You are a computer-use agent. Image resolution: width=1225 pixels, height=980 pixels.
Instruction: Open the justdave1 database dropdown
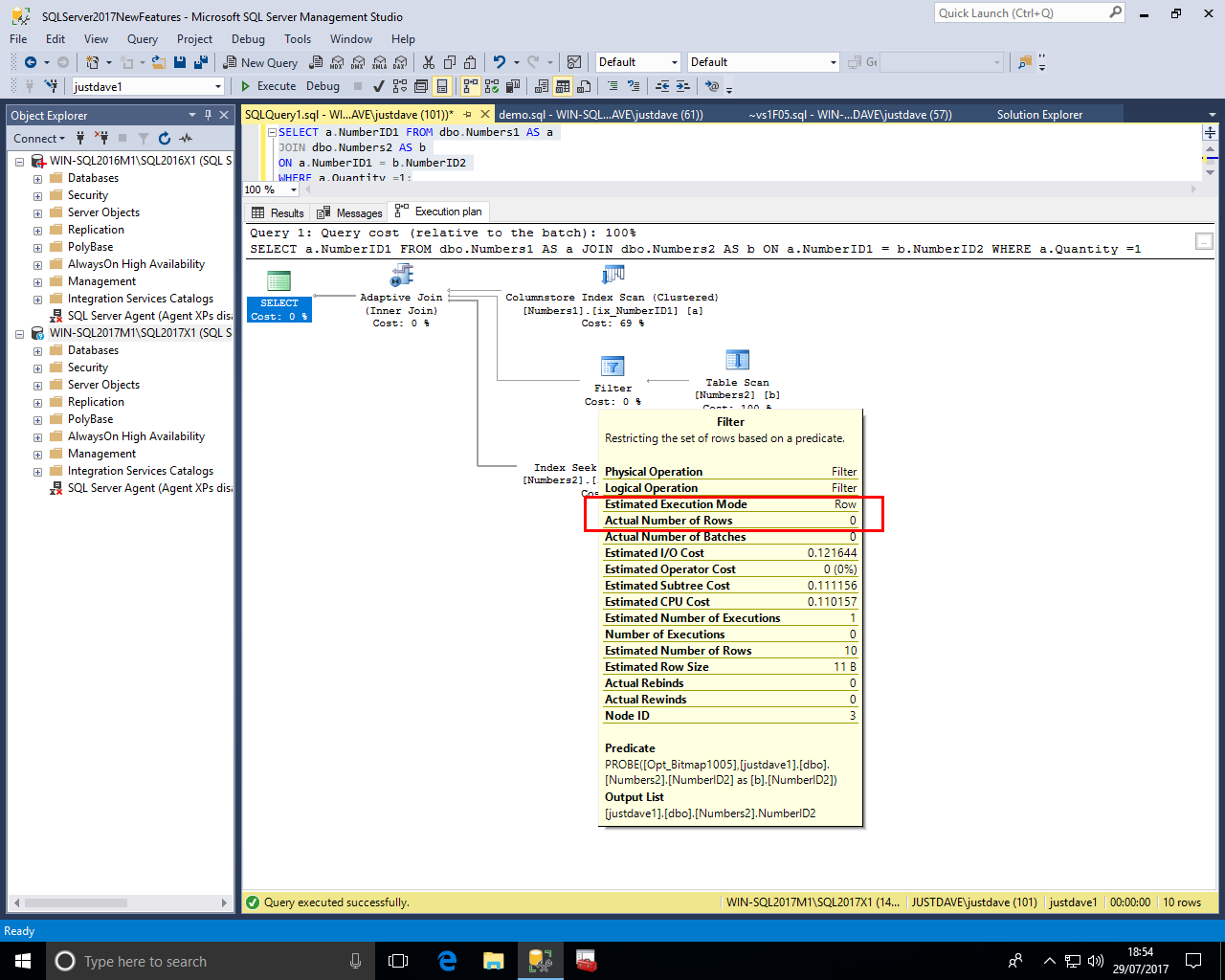coord(218,86)
